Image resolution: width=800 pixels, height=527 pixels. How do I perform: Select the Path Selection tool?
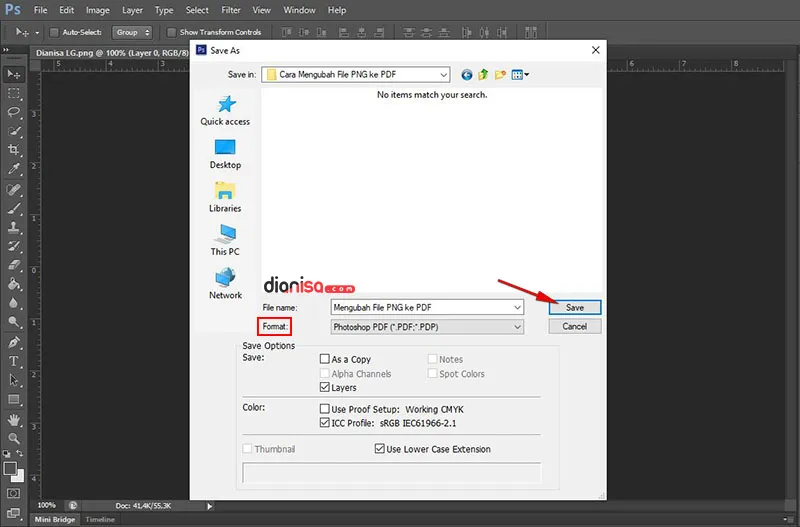point(14,380)
